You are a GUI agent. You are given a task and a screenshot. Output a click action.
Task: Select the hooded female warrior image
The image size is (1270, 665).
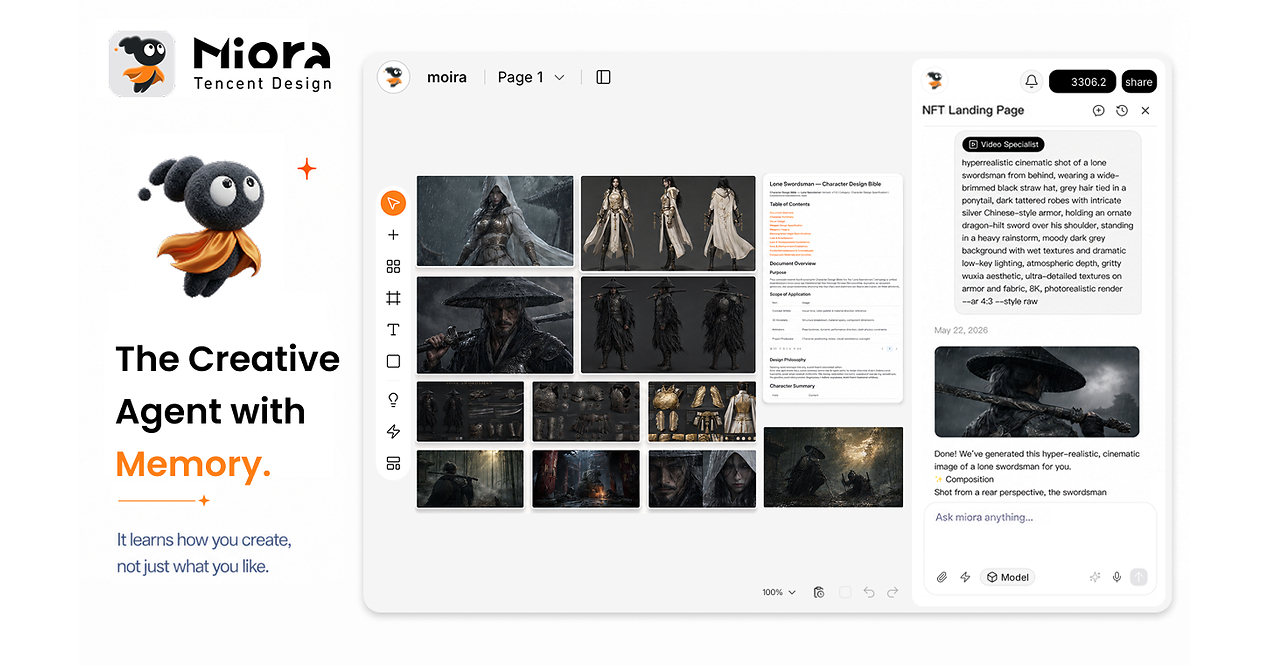[x=495, y=221]
